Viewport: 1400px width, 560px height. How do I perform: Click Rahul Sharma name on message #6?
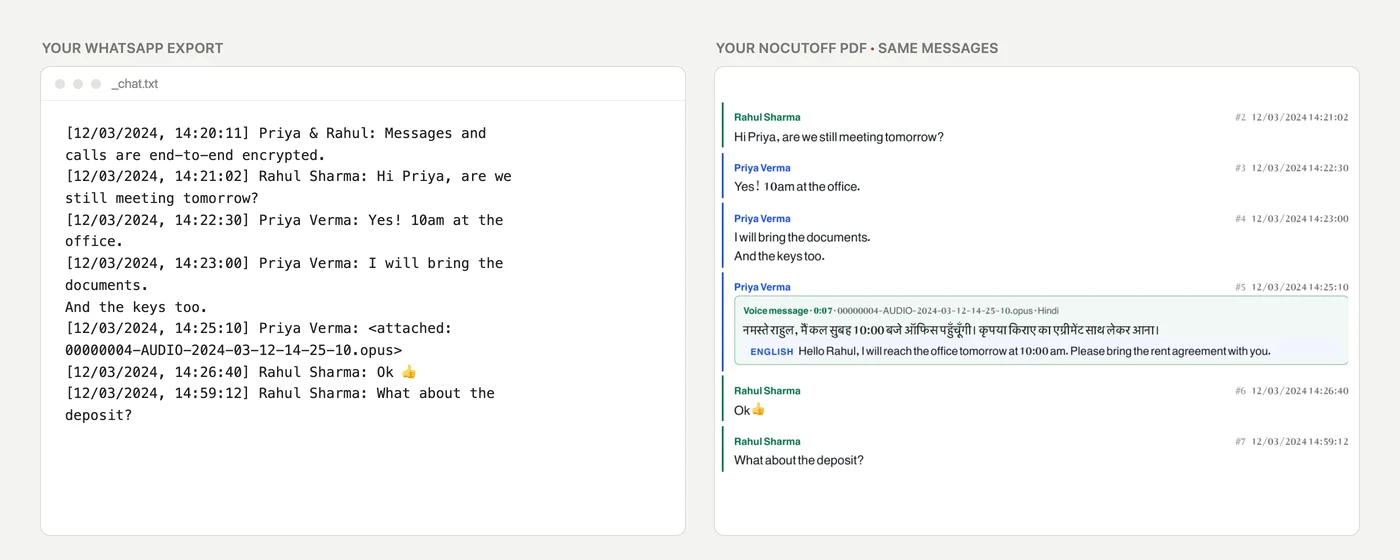[767, 391]
